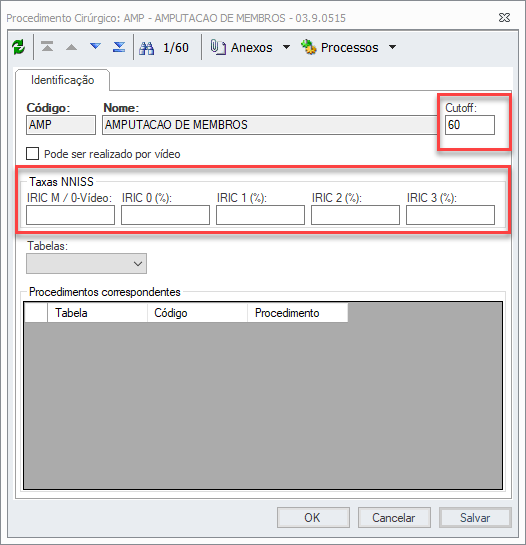Viewport: 526px width, 545px height.
Task: Click the Processos gear icon
Action: (x=309, y=47)
